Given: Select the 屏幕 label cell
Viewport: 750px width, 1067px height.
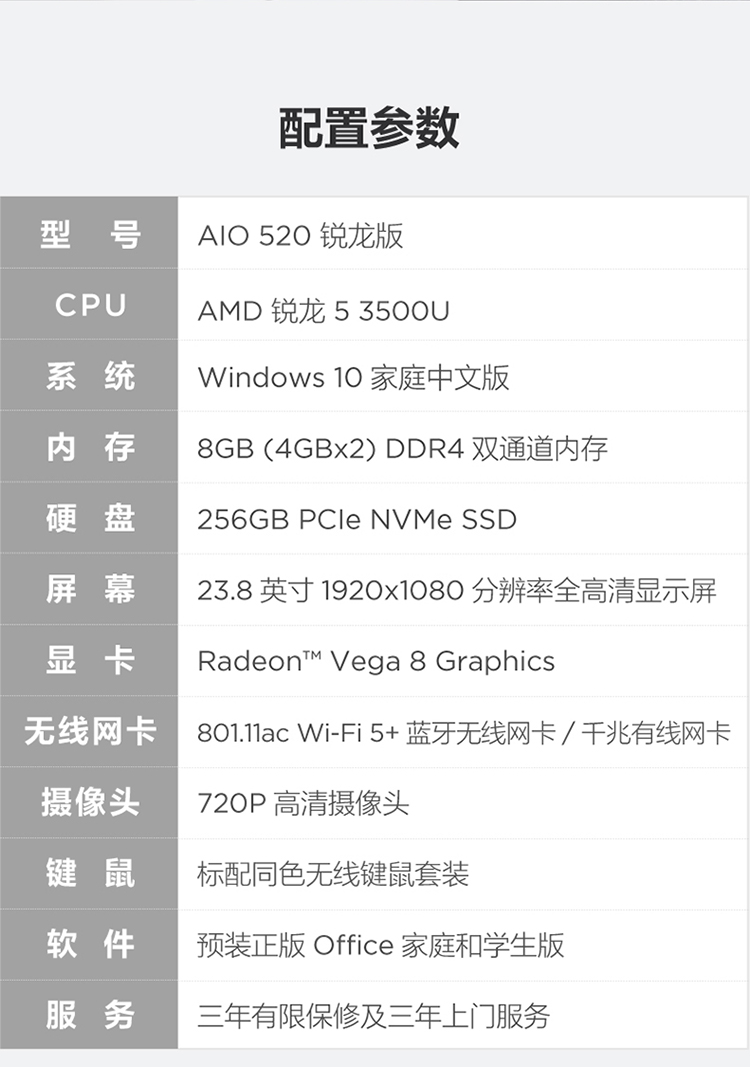Looking at the screenshot, I should click(x=89, y=589).
